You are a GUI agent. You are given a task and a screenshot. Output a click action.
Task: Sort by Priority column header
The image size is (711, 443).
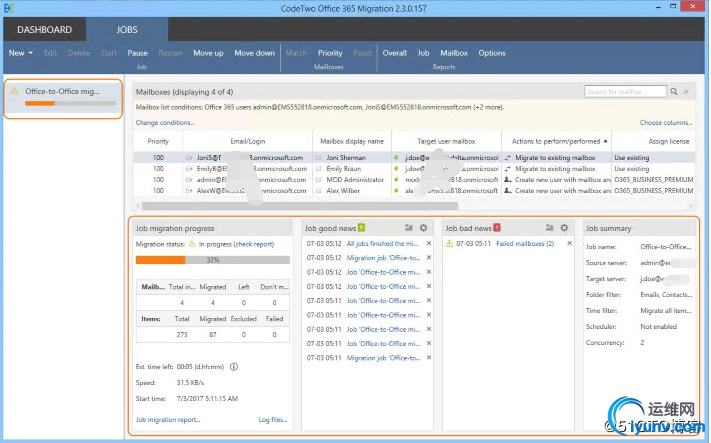(158, 141)
